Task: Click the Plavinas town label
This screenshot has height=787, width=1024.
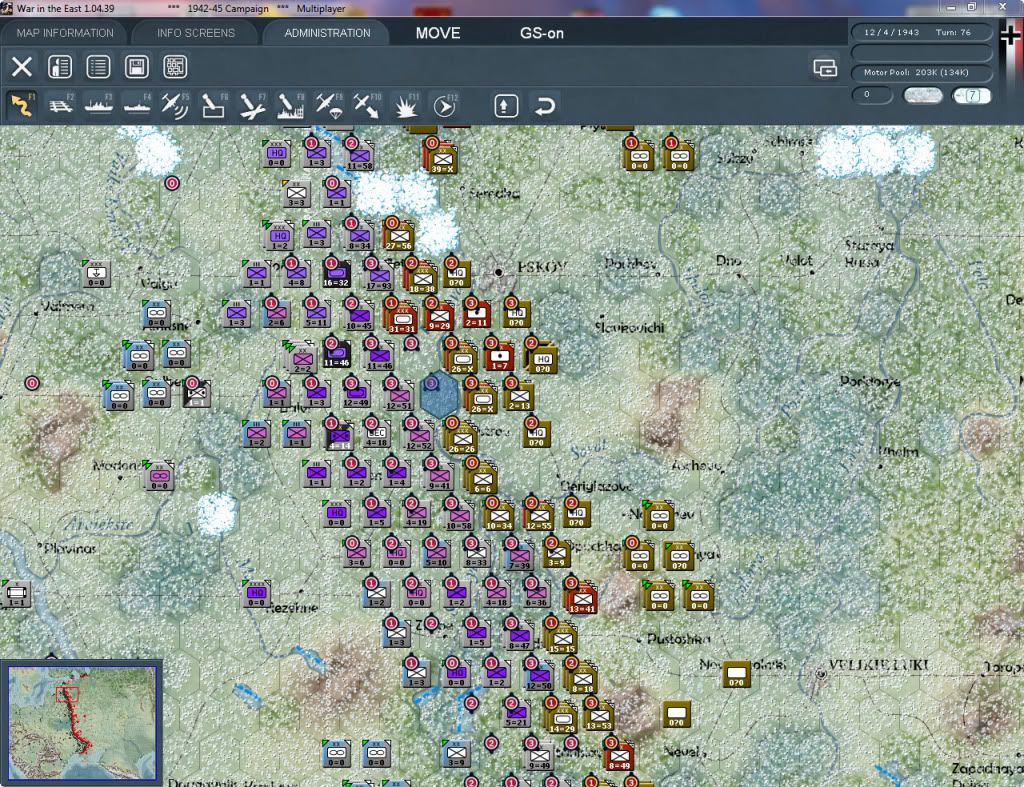Action: [70, 549]
